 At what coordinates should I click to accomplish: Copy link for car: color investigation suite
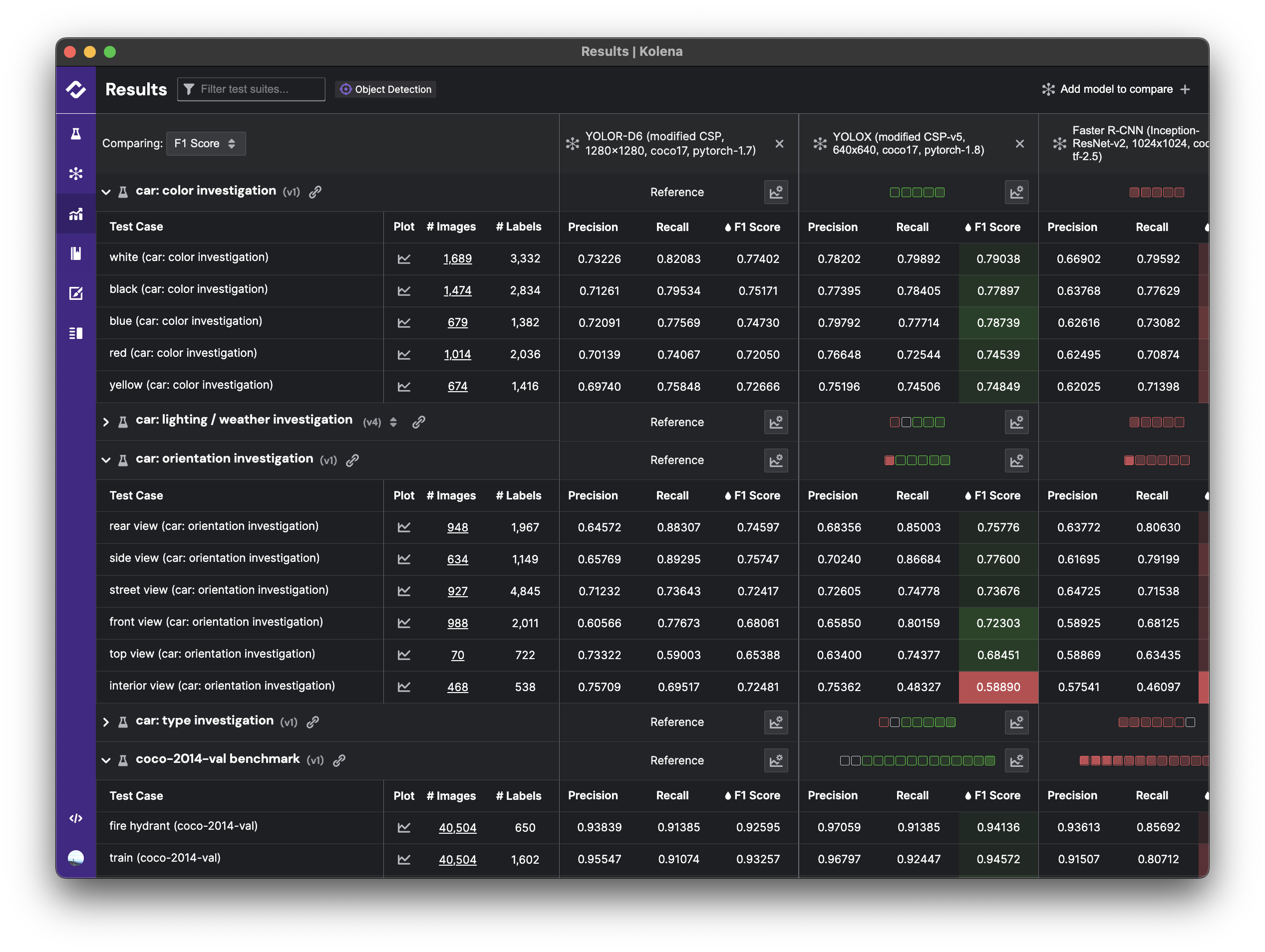click(x=315, y=192)
